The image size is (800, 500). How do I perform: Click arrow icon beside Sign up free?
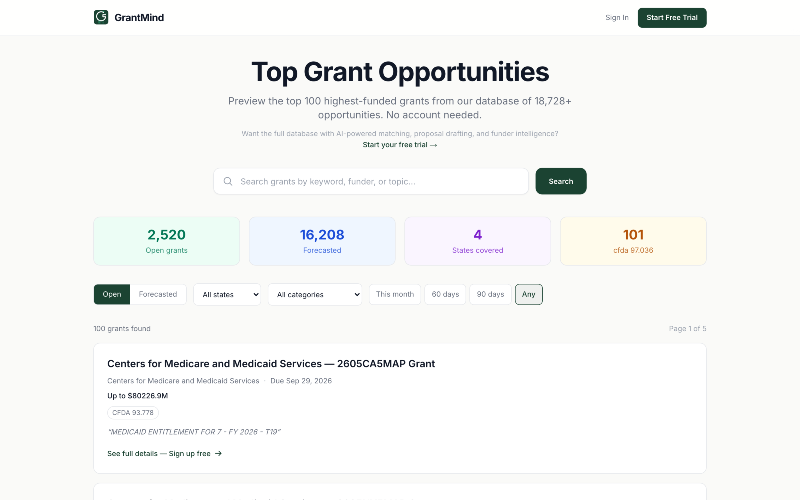pos(218,453)
